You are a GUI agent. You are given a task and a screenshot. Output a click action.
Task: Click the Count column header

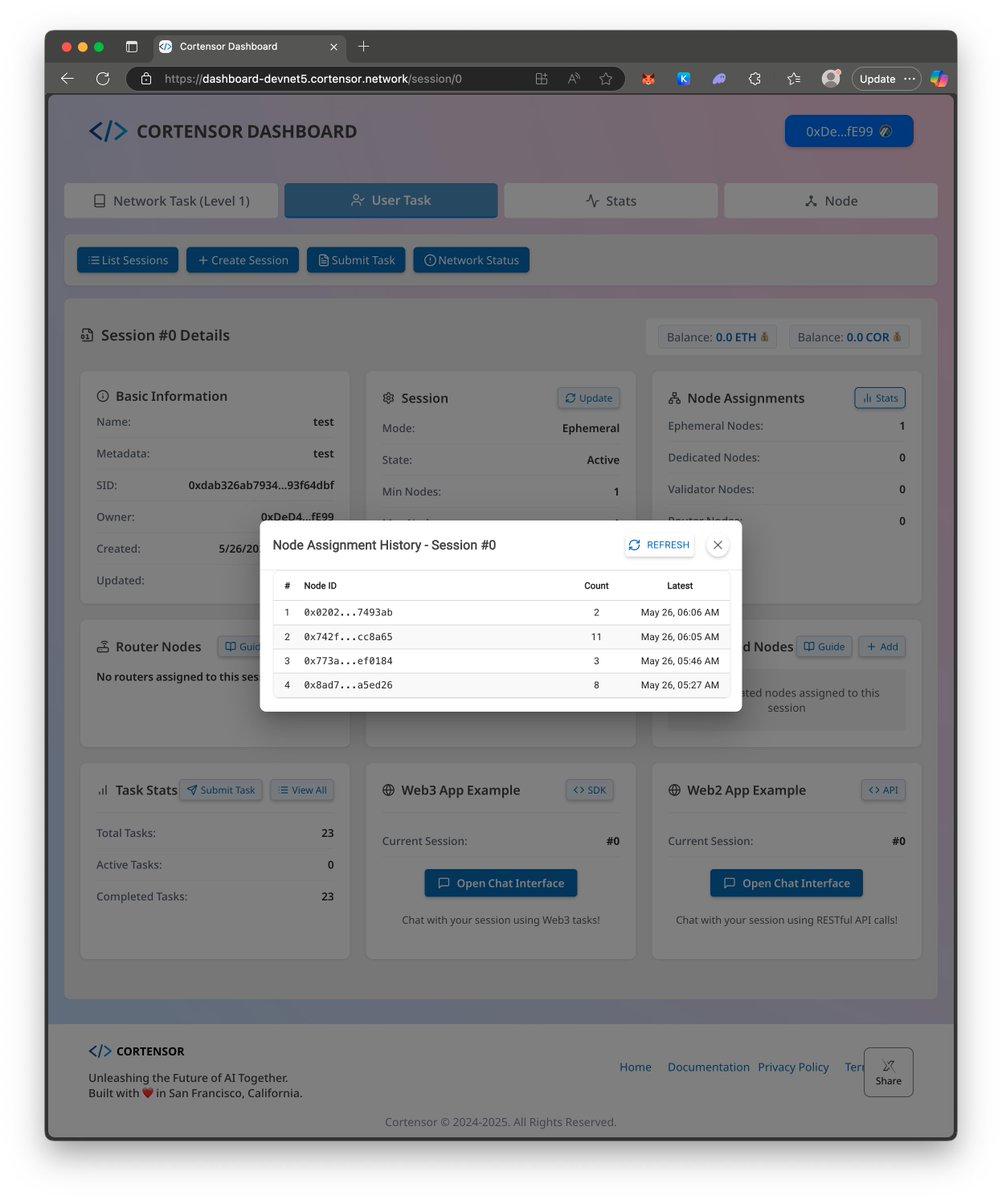click(596, 586)
